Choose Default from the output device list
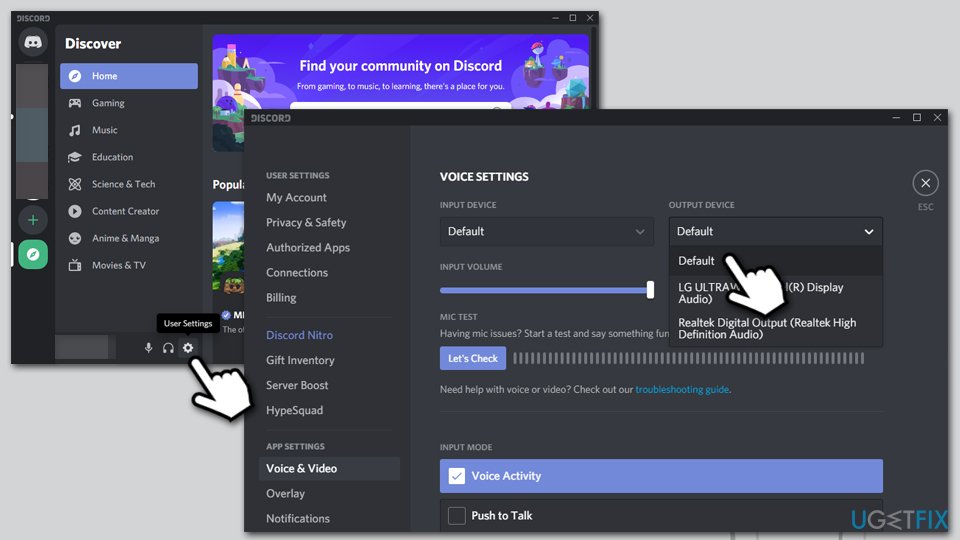 (776, 261)
